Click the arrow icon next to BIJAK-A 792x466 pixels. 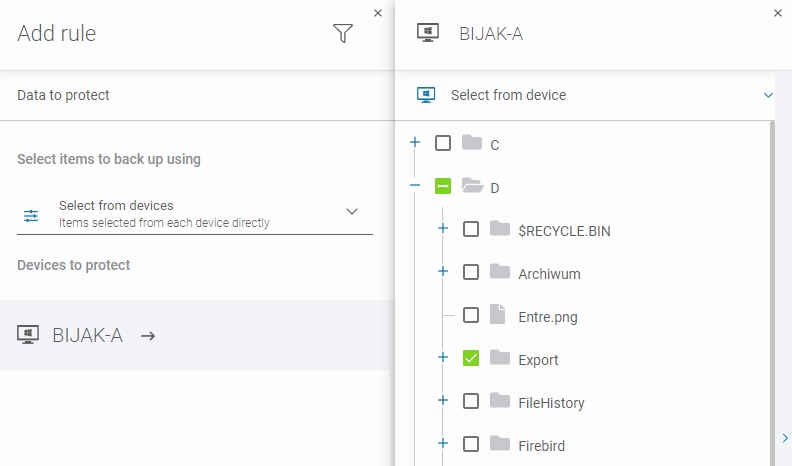[148, 336]
